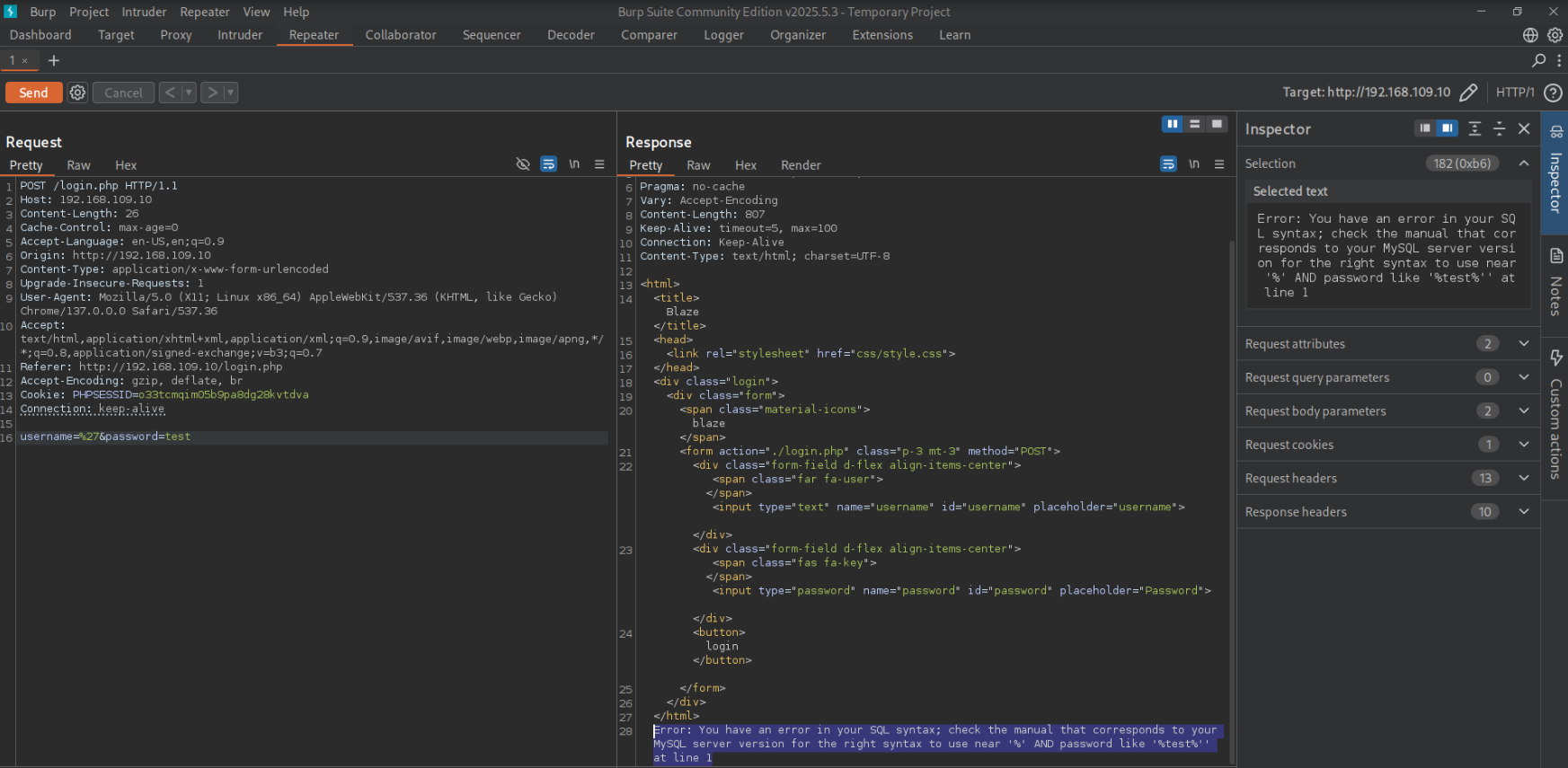Screen dimensions: 1568x768
Task: Expand all Inspector sections icon
Action: 1475,128
